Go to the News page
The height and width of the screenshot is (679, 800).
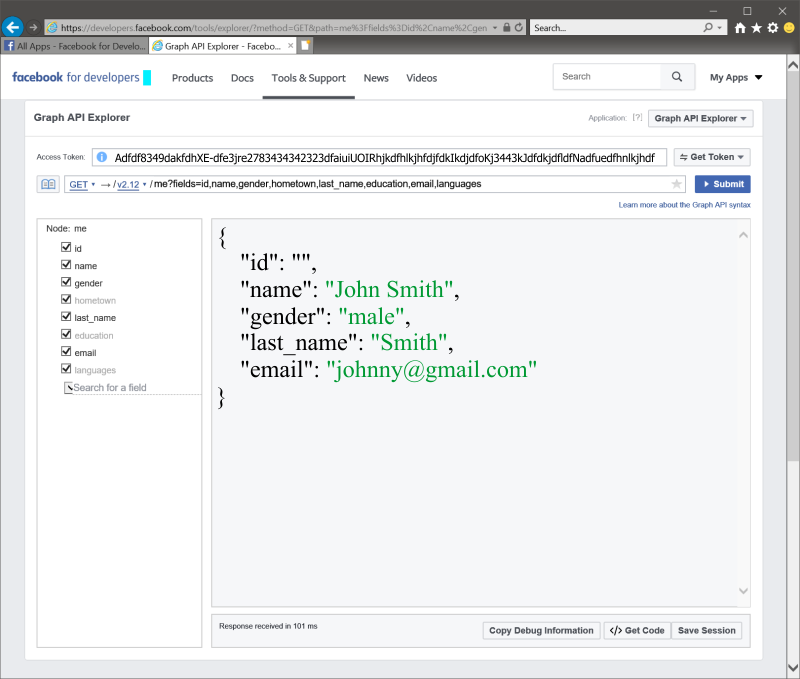[376, 78]
